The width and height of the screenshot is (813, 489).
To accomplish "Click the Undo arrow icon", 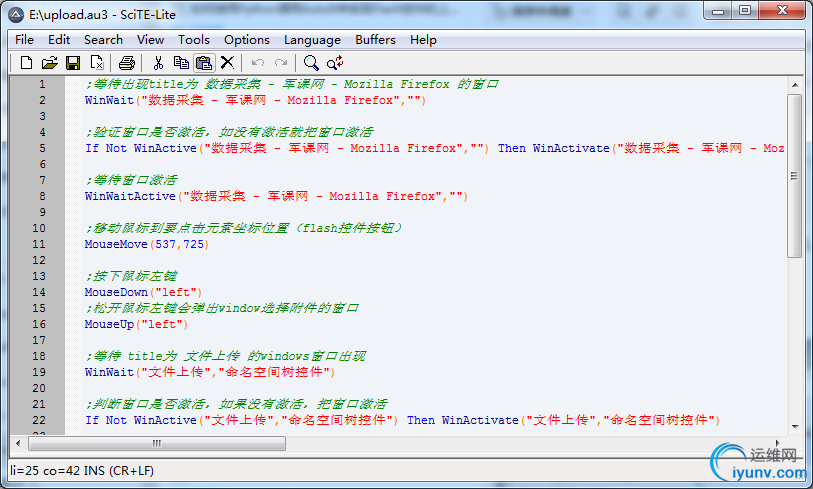I will coord(258,63).
